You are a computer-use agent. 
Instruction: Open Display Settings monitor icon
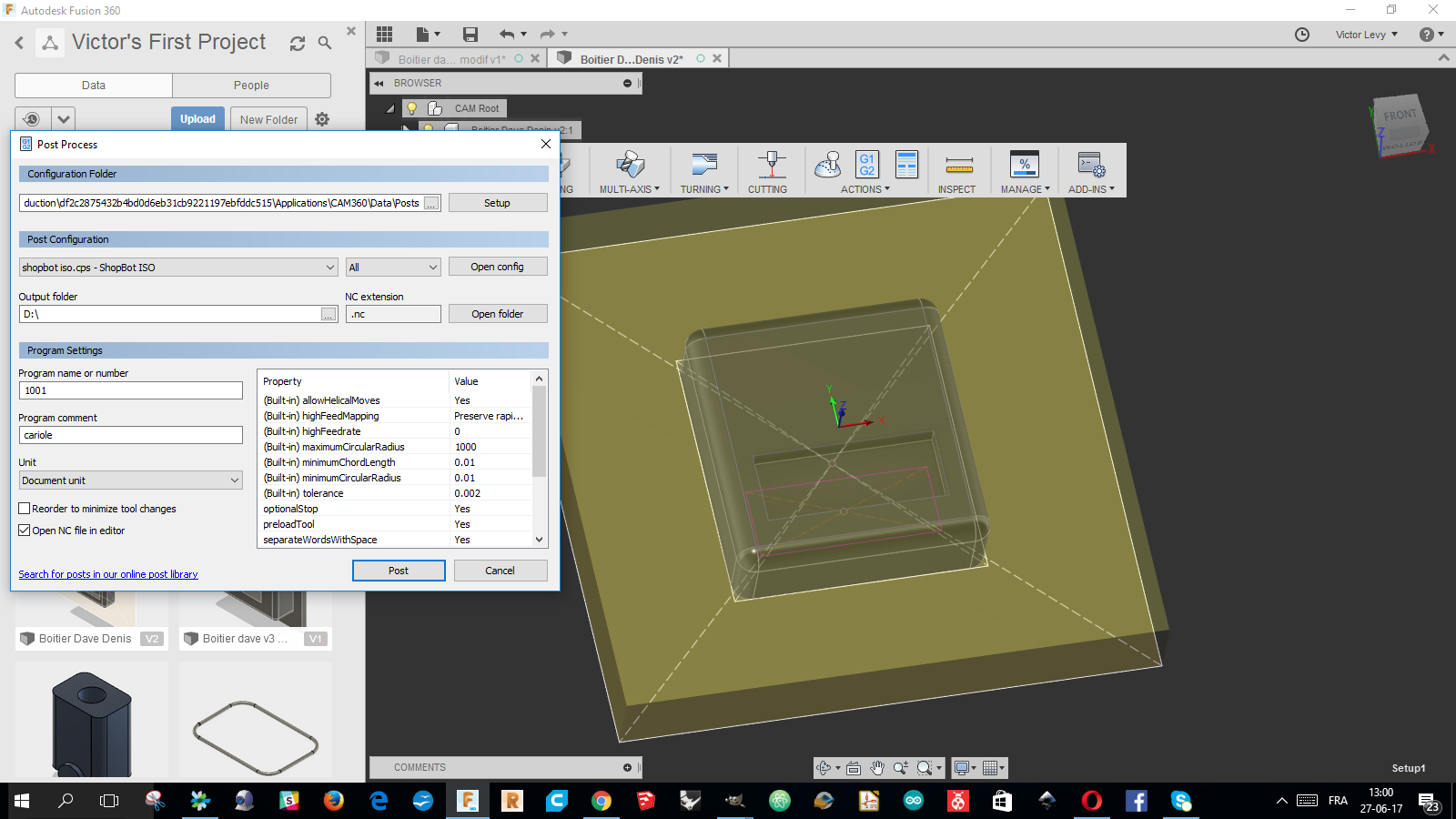961,768
